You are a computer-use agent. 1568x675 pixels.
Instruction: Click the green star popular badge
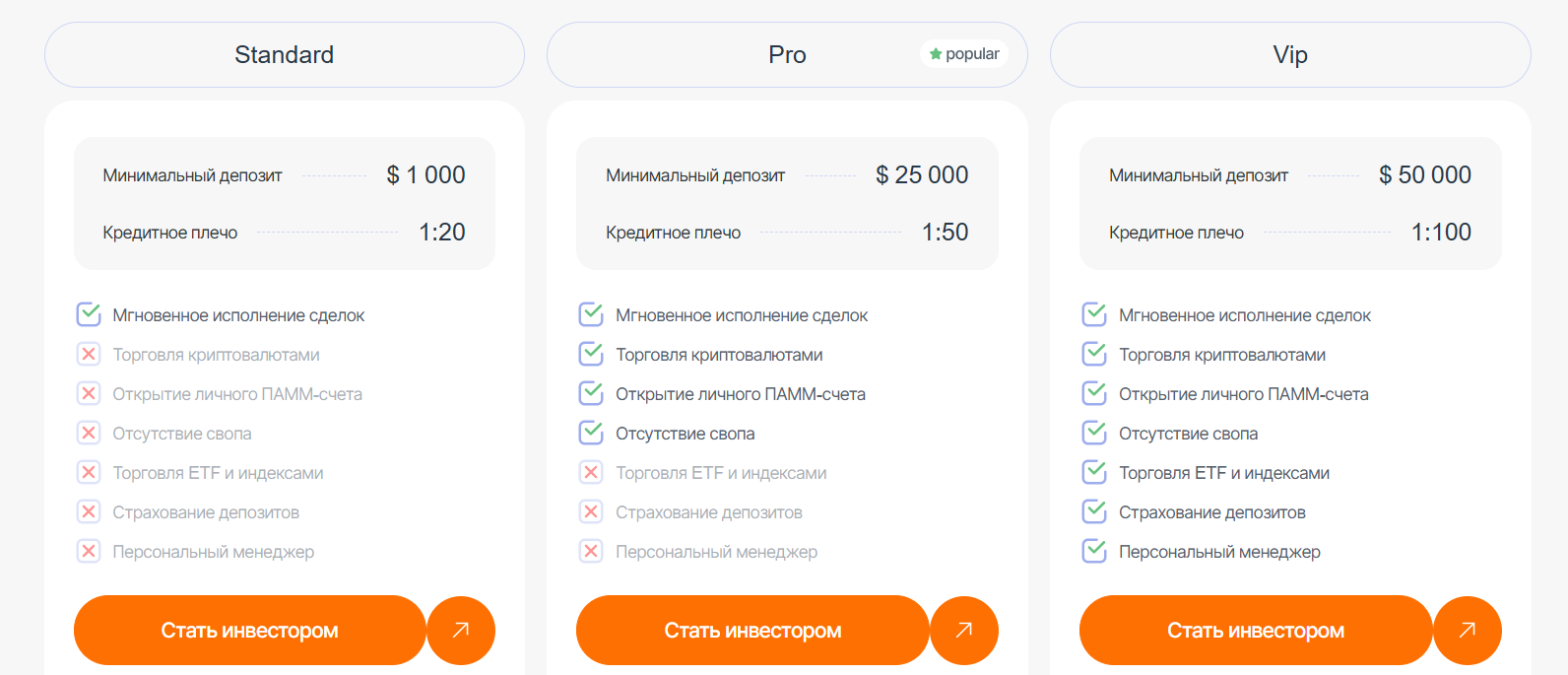[x=964, y=54]
